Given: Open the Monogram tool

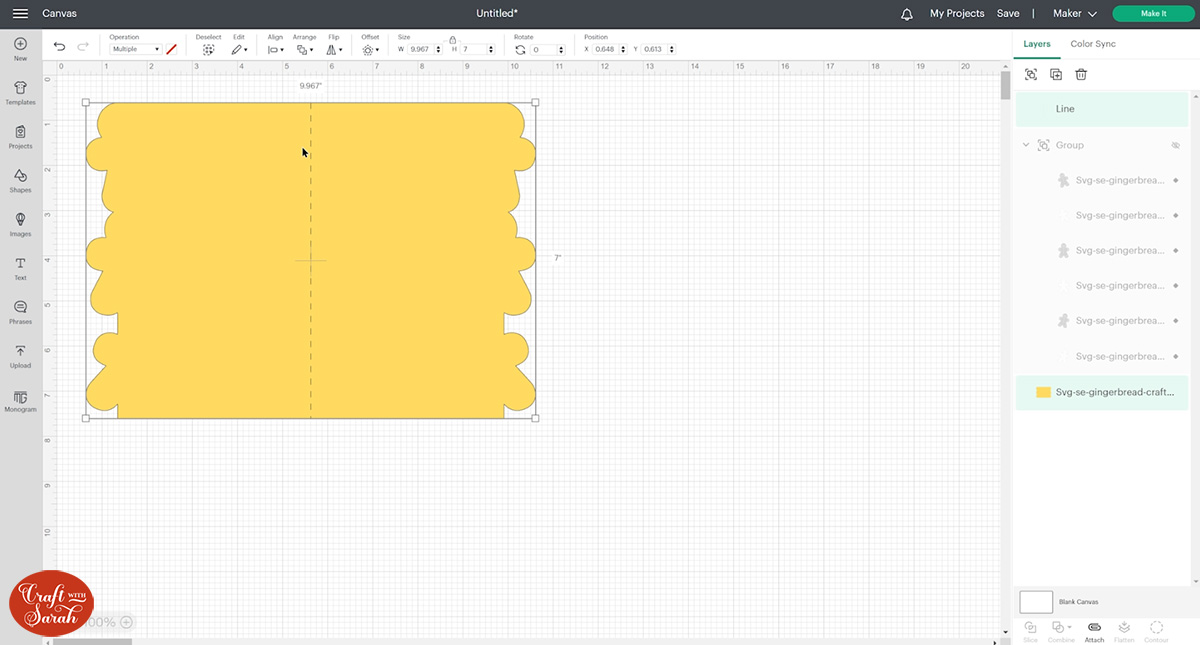Looking at the screenshot, I should coord(20,399).
